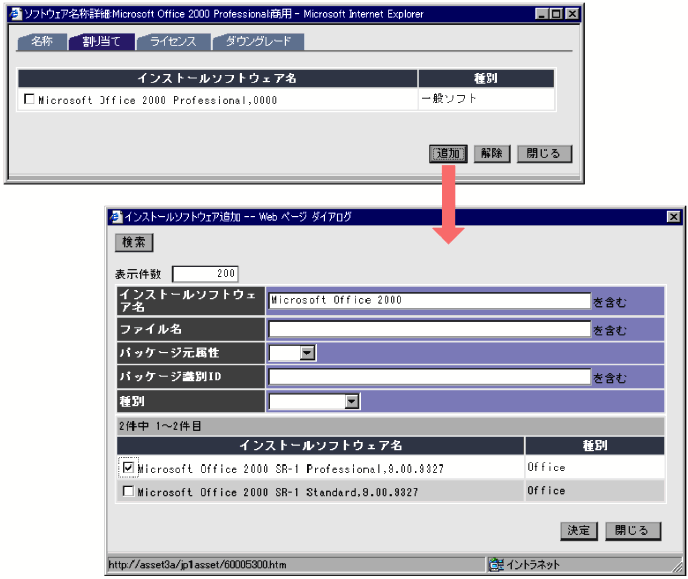Click the 解除 button

pos(492,154)
